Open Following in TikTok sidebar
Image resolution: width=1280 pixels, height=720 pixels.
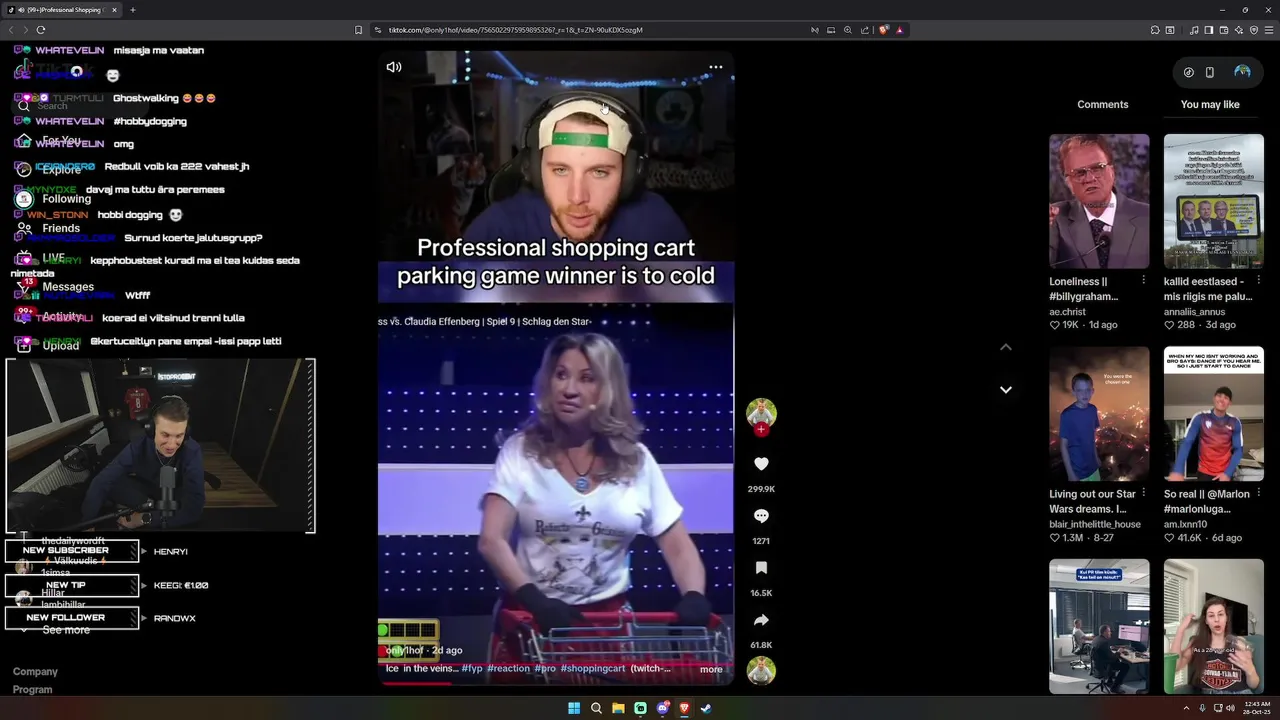pyautogui.click(x=66, y=199)
